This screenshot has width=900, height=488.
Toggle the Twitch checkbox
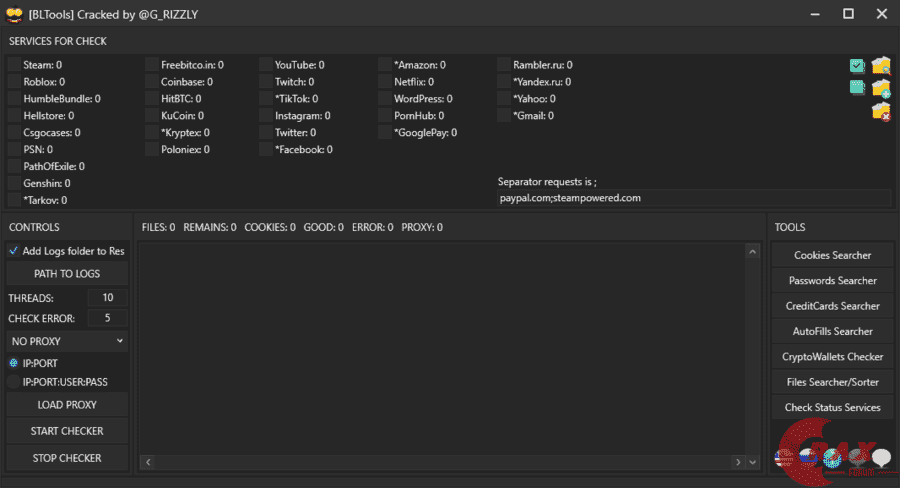tap(265, 82)
